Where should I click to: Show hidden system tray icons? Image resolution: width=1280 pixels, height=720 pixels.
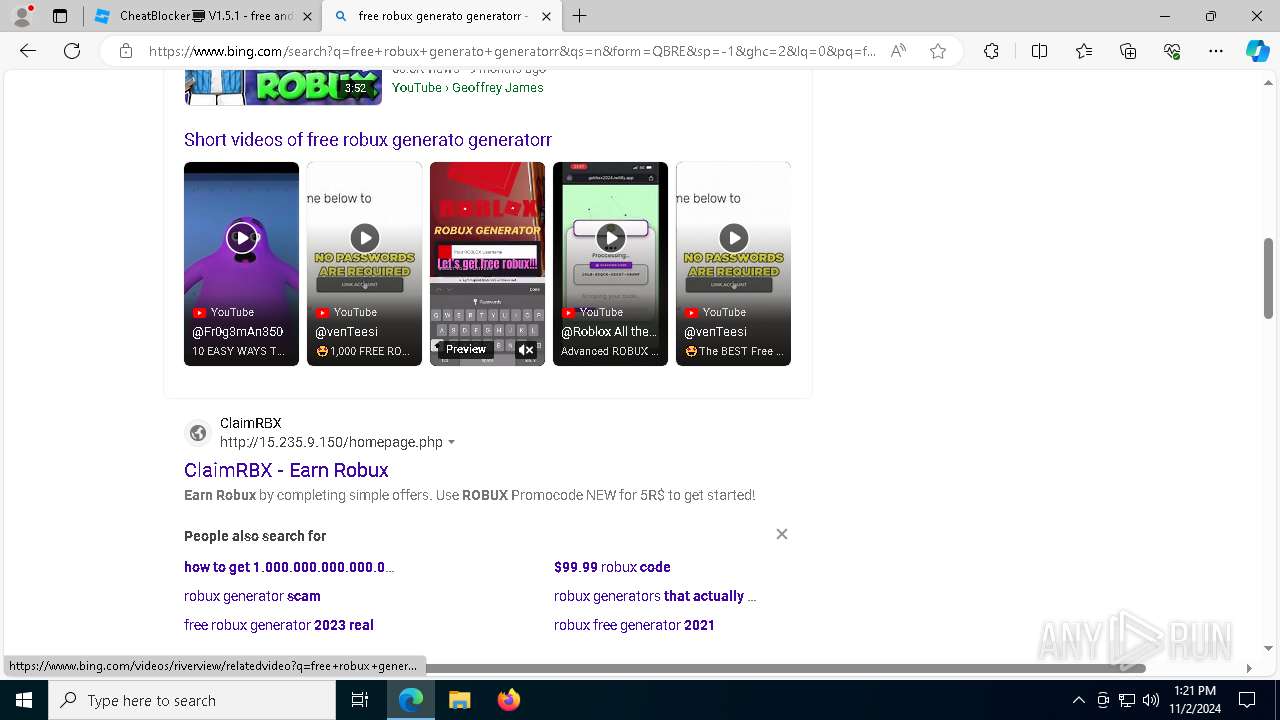[x=1078, y=700]
